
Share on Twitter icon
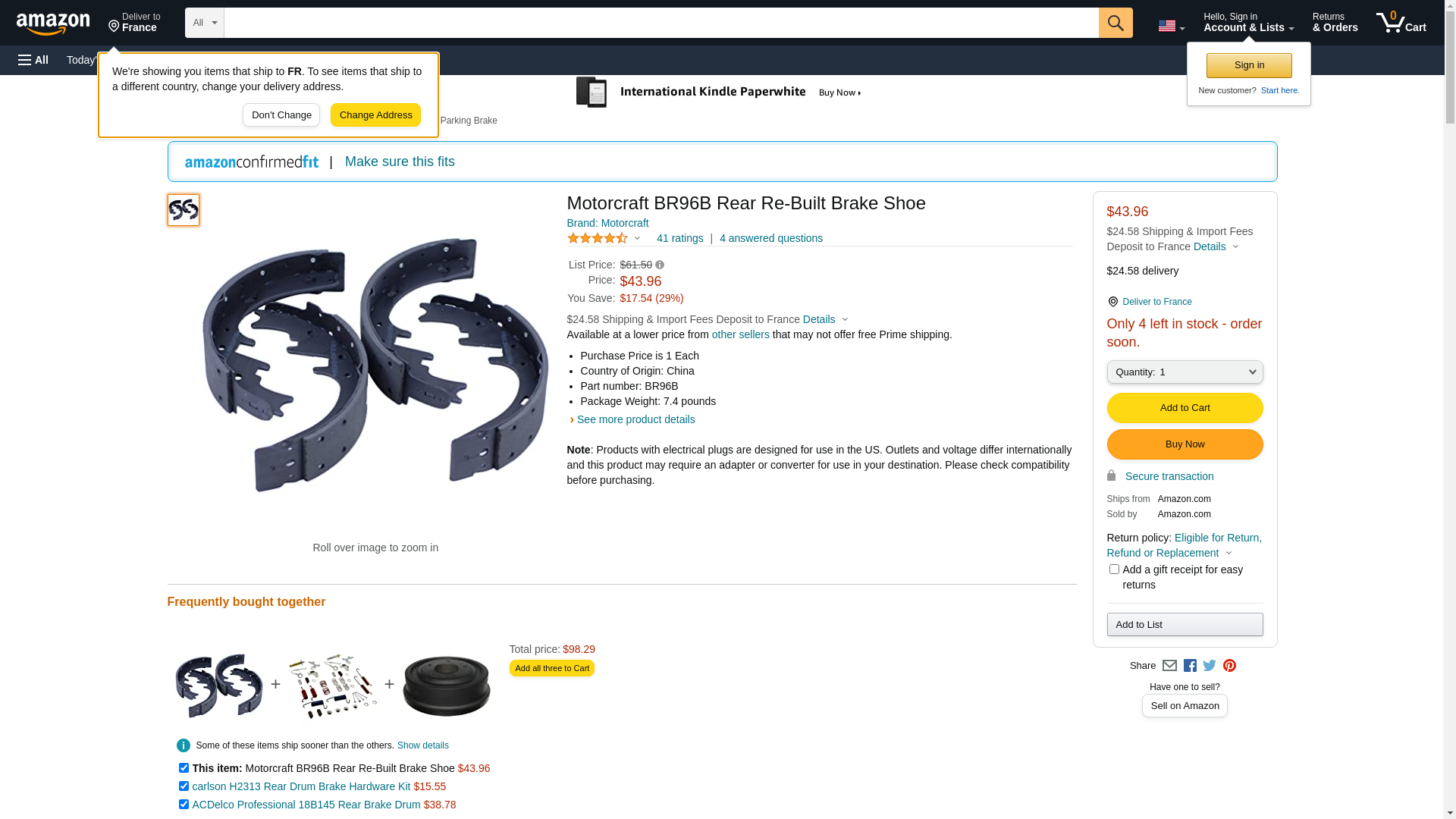coord(1210,666)
